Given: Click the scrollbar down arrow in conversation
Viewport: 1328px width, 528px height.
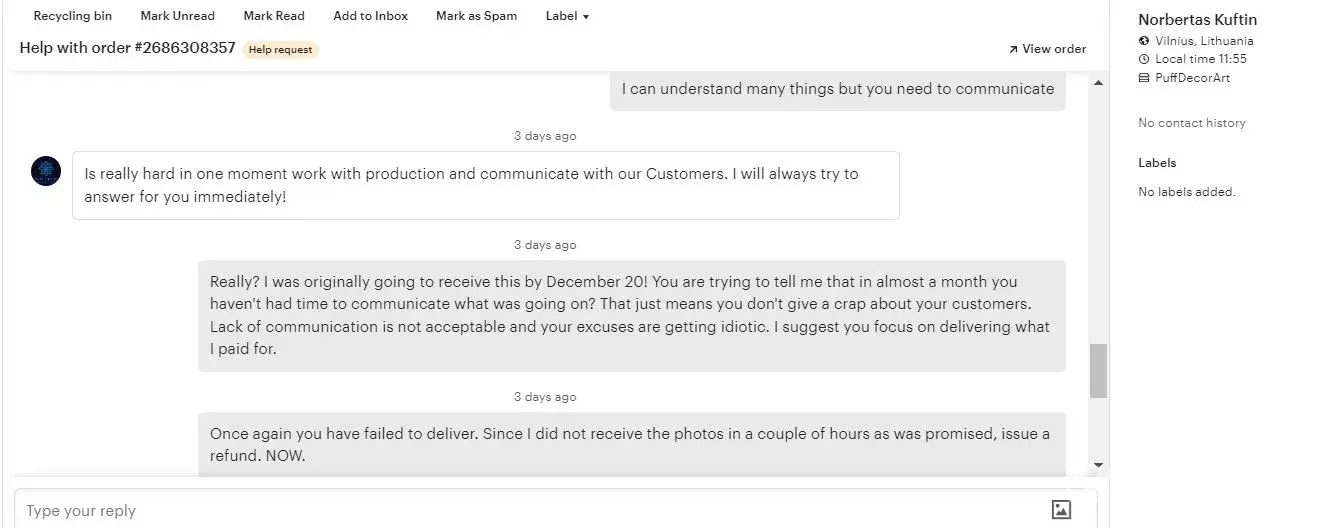Looking at the screenshot, I should coord(1099,465).
